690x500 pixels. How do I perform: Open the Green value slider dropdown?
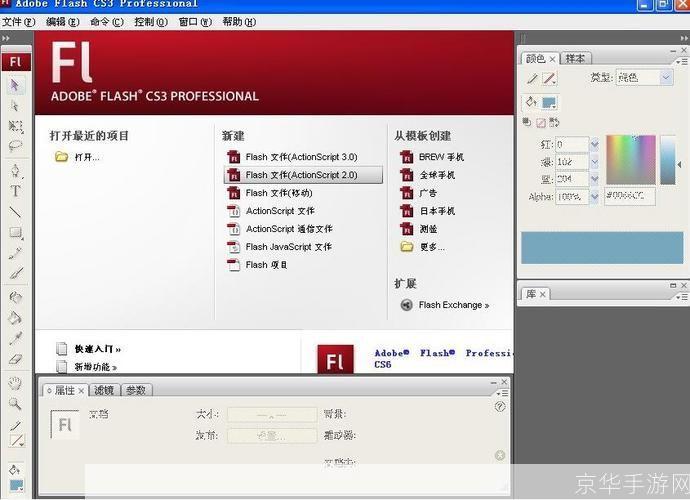pyautogui.click(x=595, y=162)
